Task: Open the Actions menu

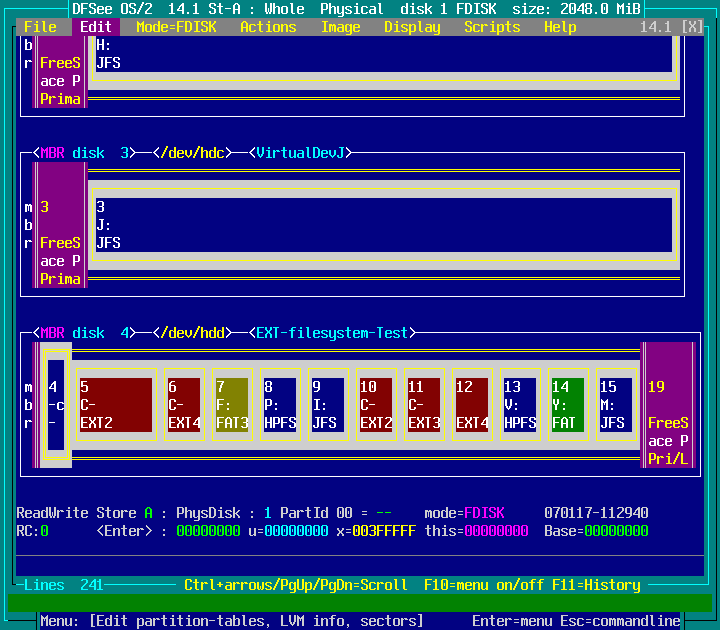Action: click(x=268, y=27)
